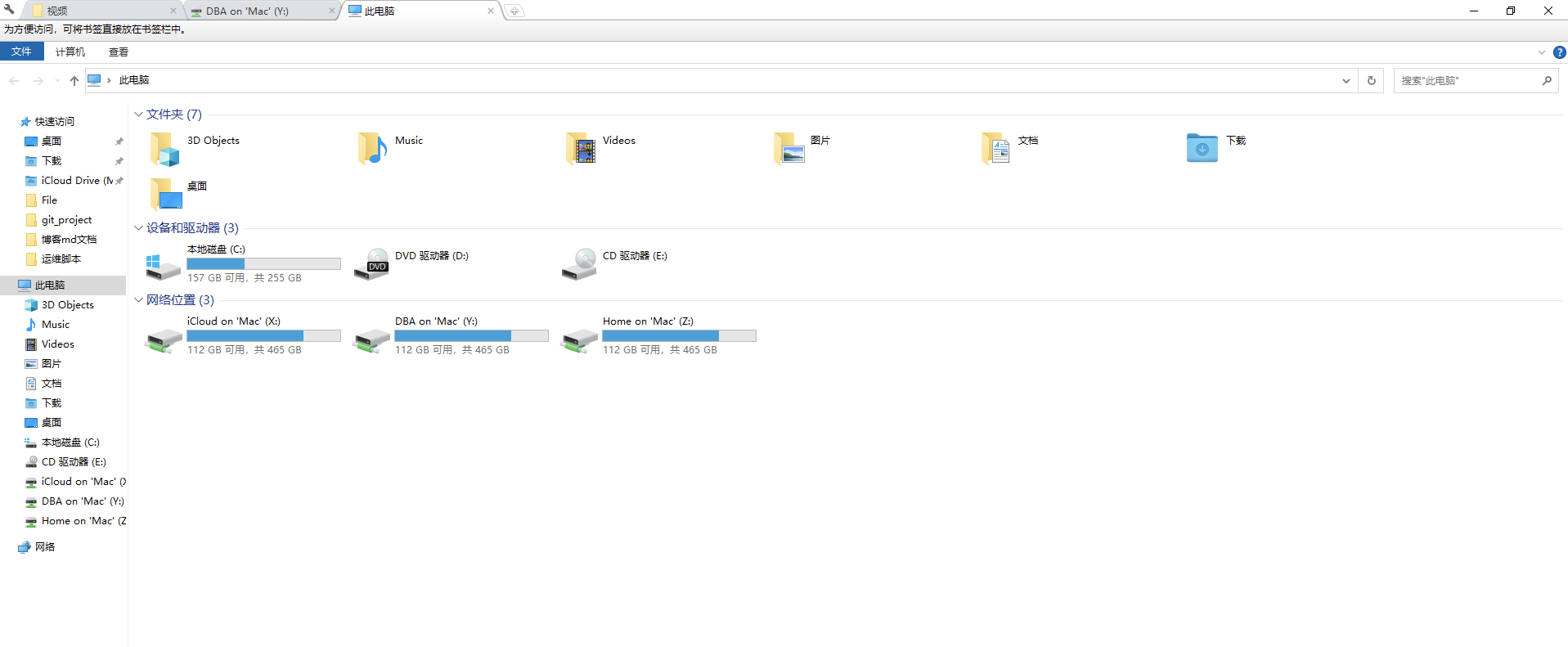Click the refresh button in address bar
The height and width of the screenshot is (647, 1568).
click(x=1372, y=80)
